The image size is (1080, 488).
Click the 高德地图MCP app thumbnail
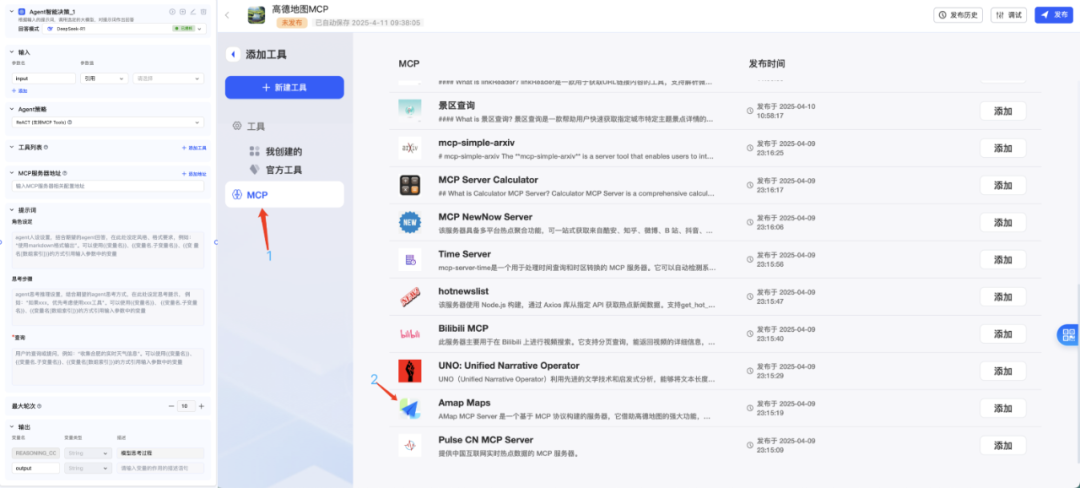tap(256, 15)
